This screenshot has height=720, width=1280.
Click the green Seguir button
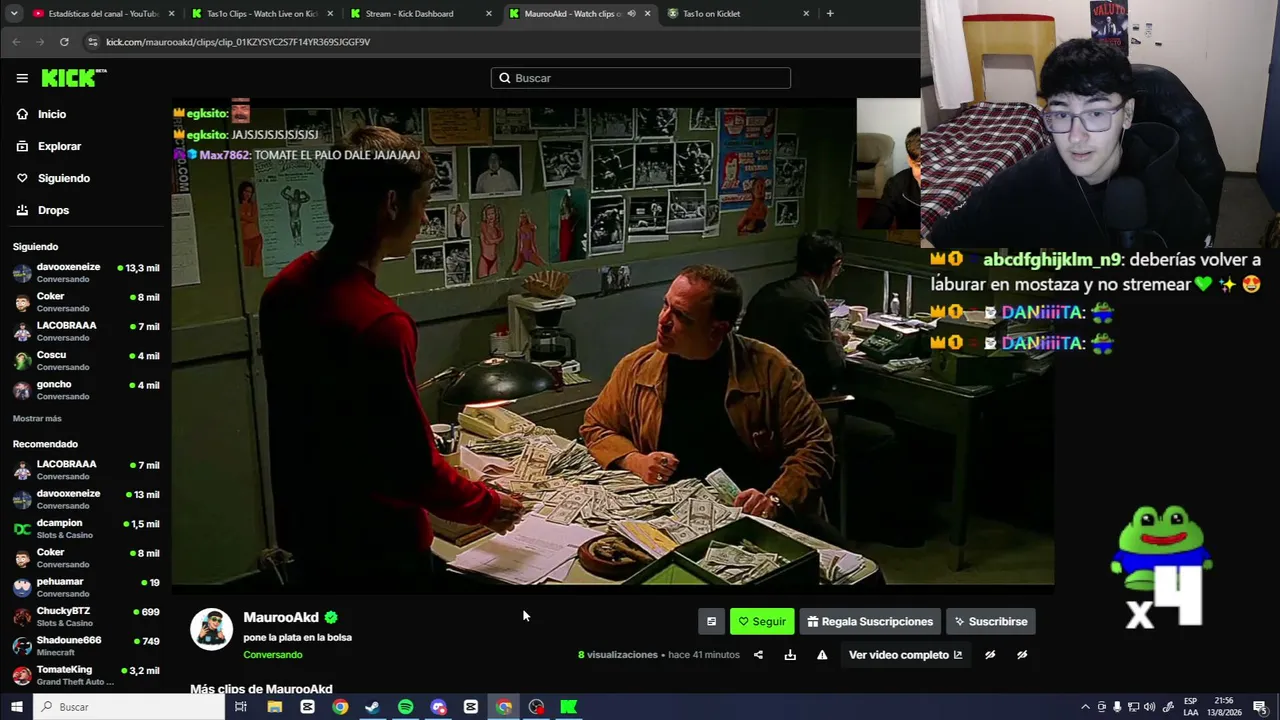coord(762,621)
